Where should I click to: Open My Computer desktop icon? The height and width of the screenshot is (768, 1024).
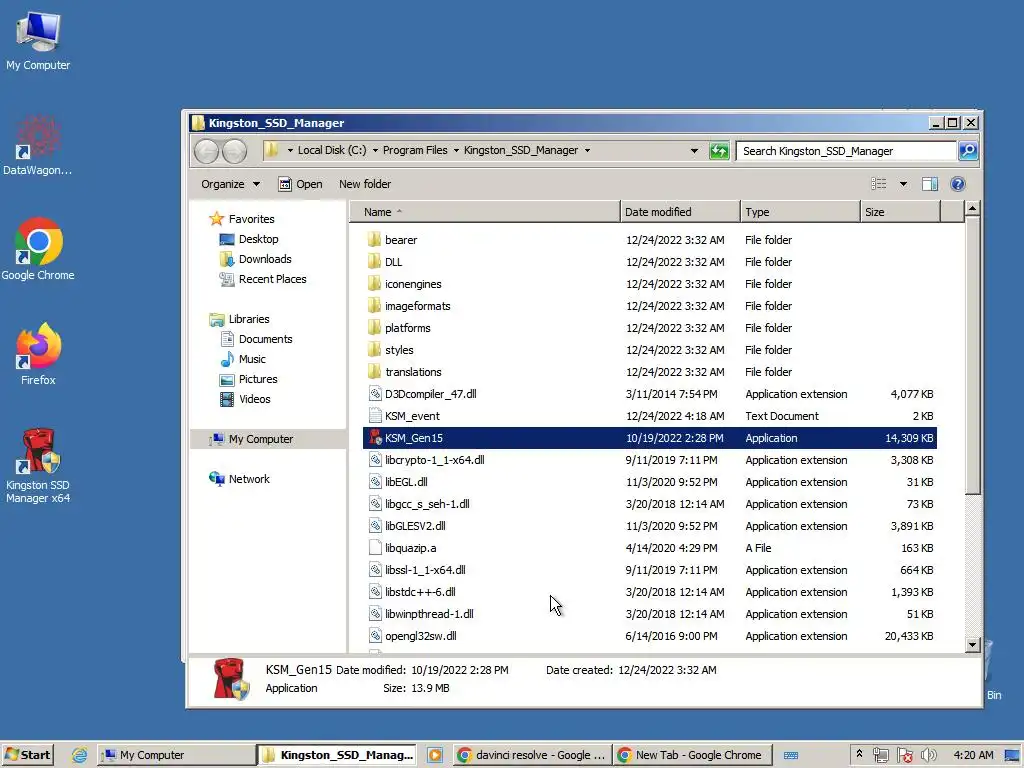point(38,41)
